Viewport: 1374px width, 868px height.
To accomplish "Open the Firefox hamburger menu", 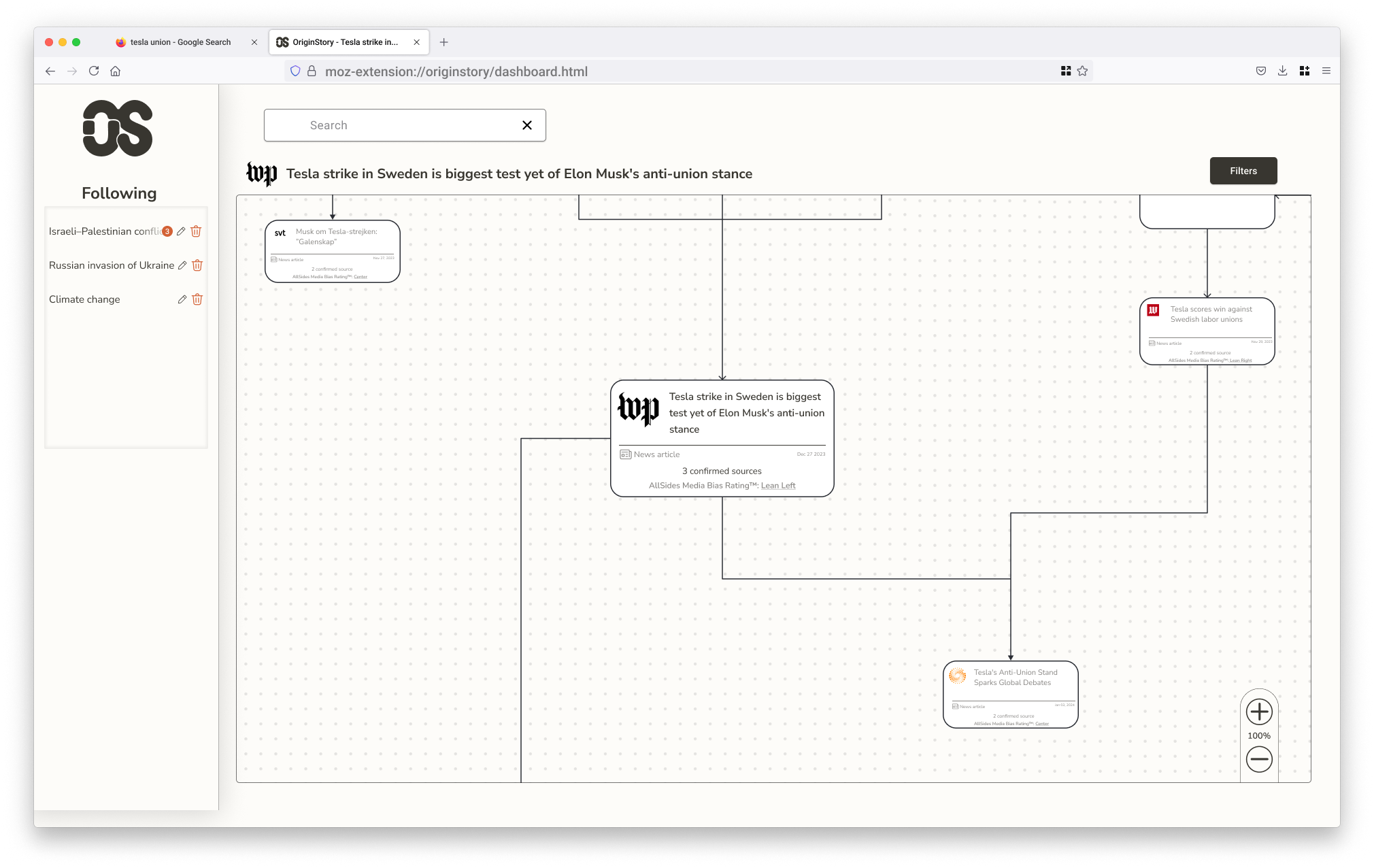I will coord(1326,71).
